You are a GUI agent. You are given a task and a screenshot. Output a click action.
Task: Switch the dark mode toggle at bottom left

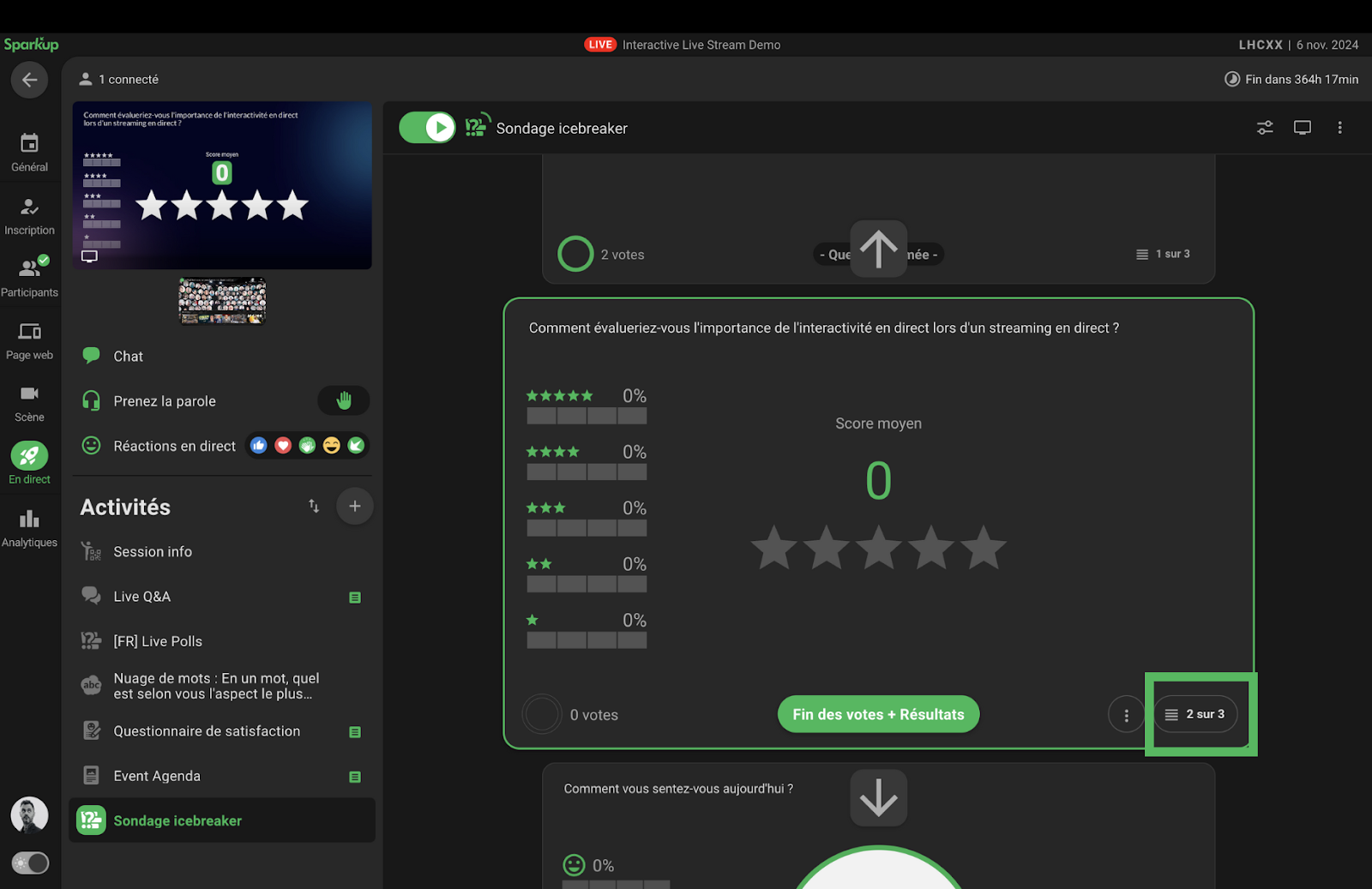pos(30,862)
